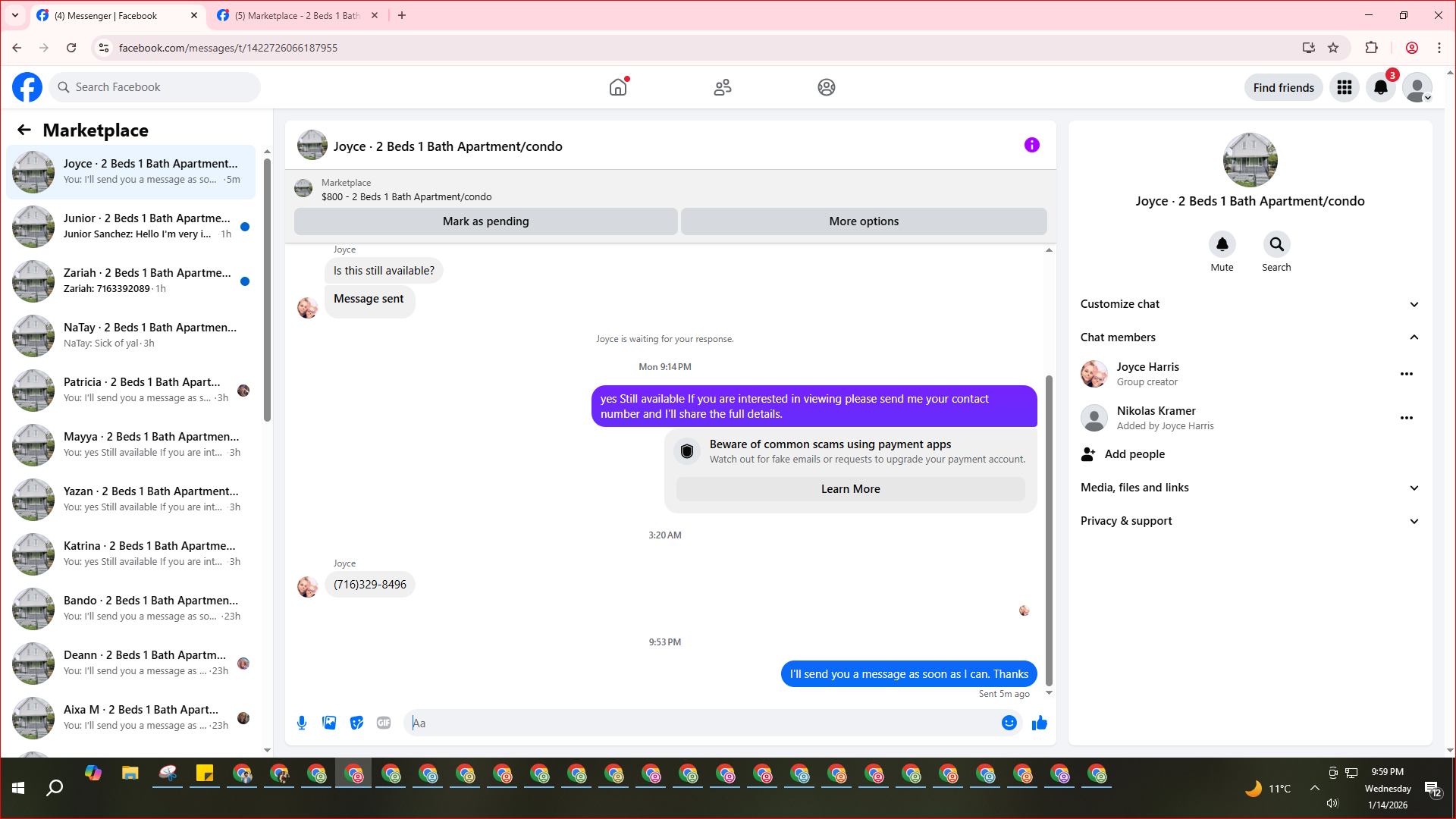Image resolution: width=1456 pixels, height=819 pixels.
Task: Open the emoji picker in message box
Action: pyautogui.click(x=1009, y=723)
